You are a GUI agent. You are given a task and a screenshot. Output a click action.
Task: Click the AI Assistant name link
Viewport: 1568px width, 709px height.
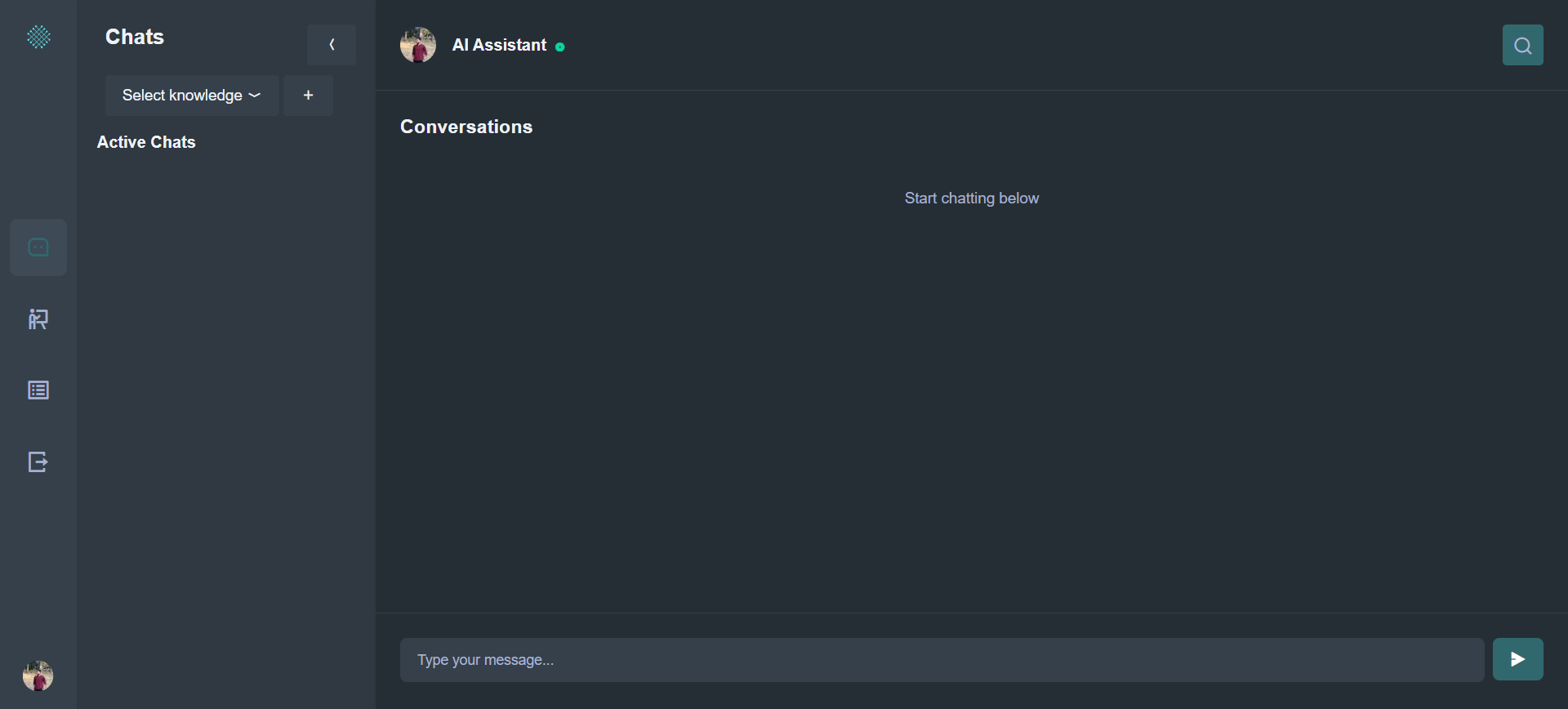coord(499,45)
